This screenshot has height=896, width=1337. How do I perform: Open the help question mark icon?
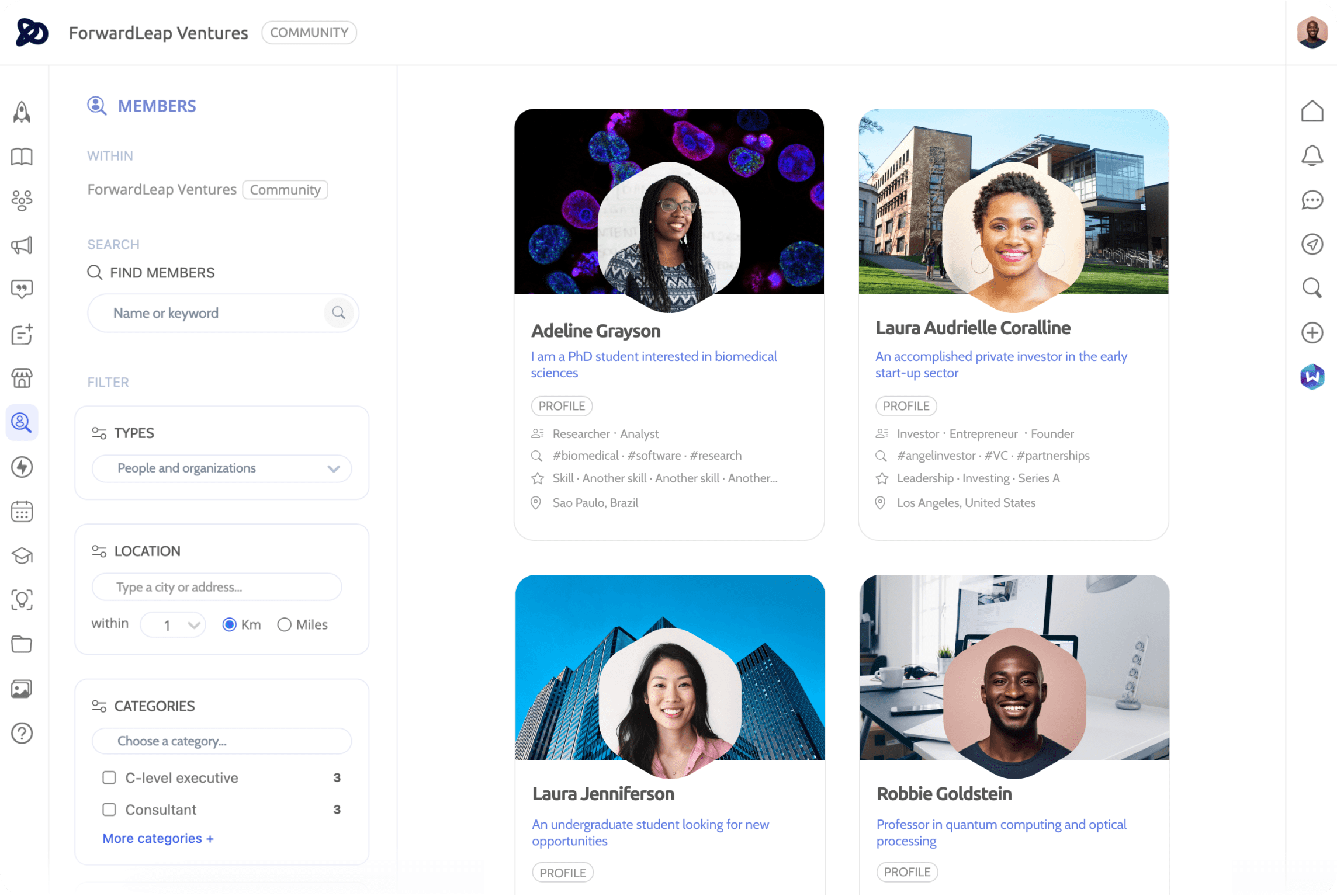pos(22,733)
